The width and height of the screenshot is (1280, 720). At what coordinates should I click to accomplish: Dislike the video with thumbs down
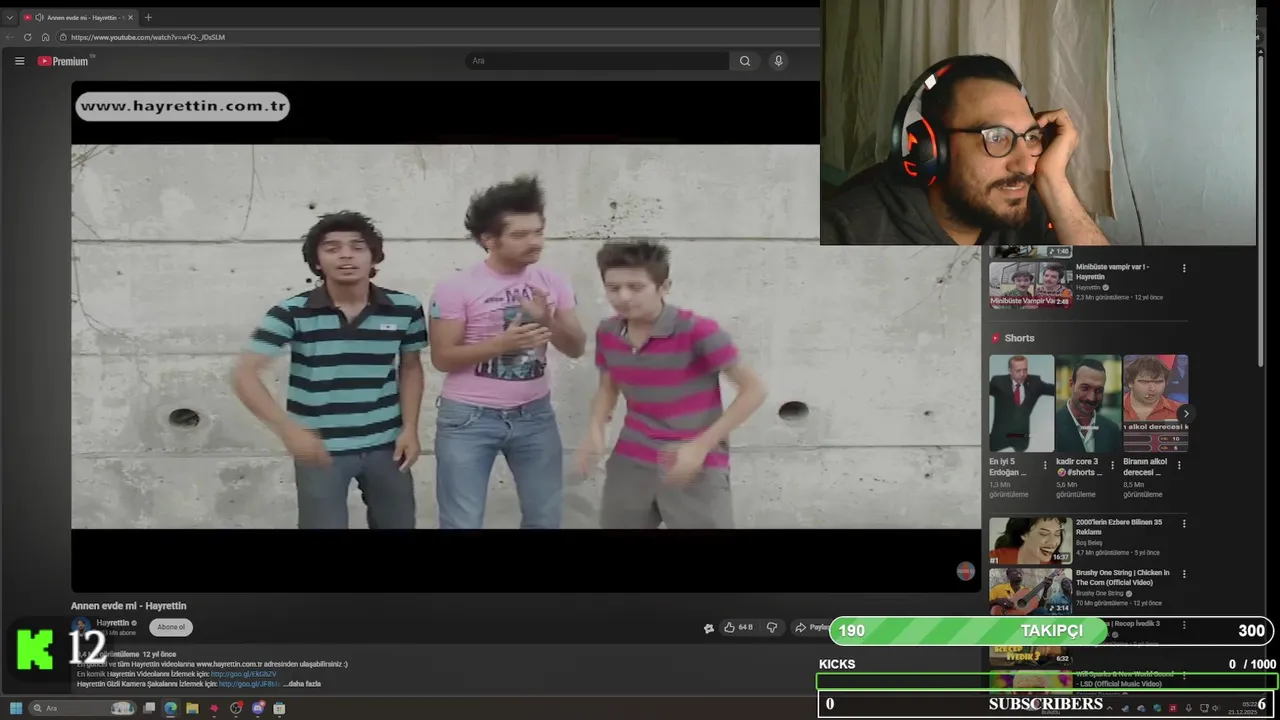click(771, 627)
